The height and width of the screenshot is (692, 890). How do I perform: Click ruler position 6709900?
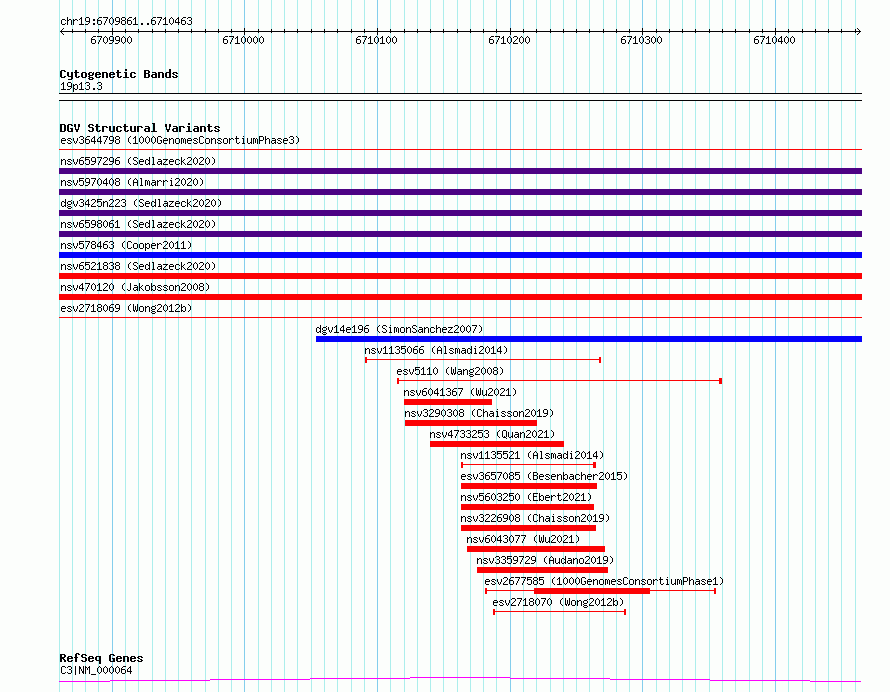pos(111,40)
